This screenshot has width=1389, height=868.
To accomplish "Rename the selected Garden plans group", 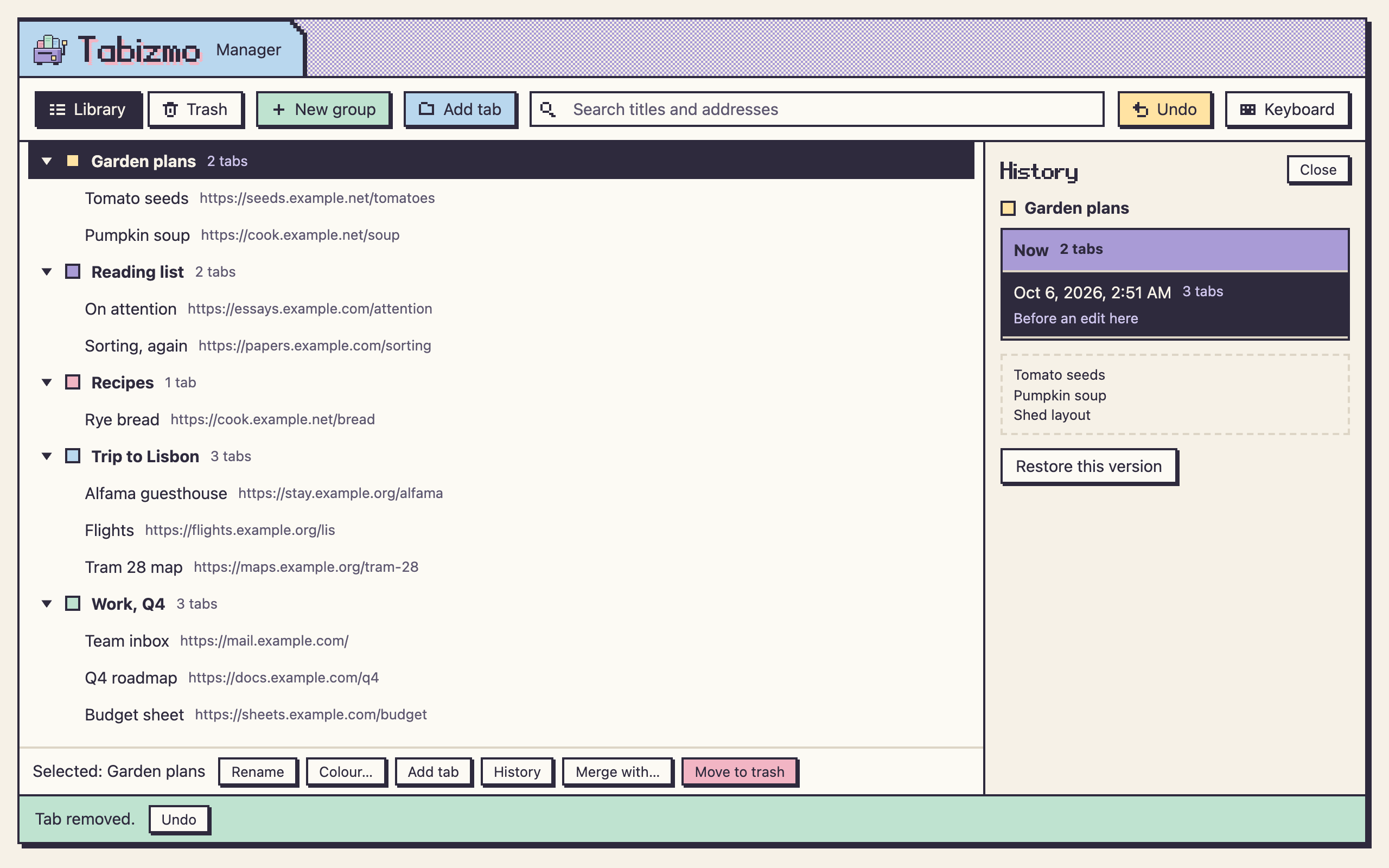I will (258, 771).
